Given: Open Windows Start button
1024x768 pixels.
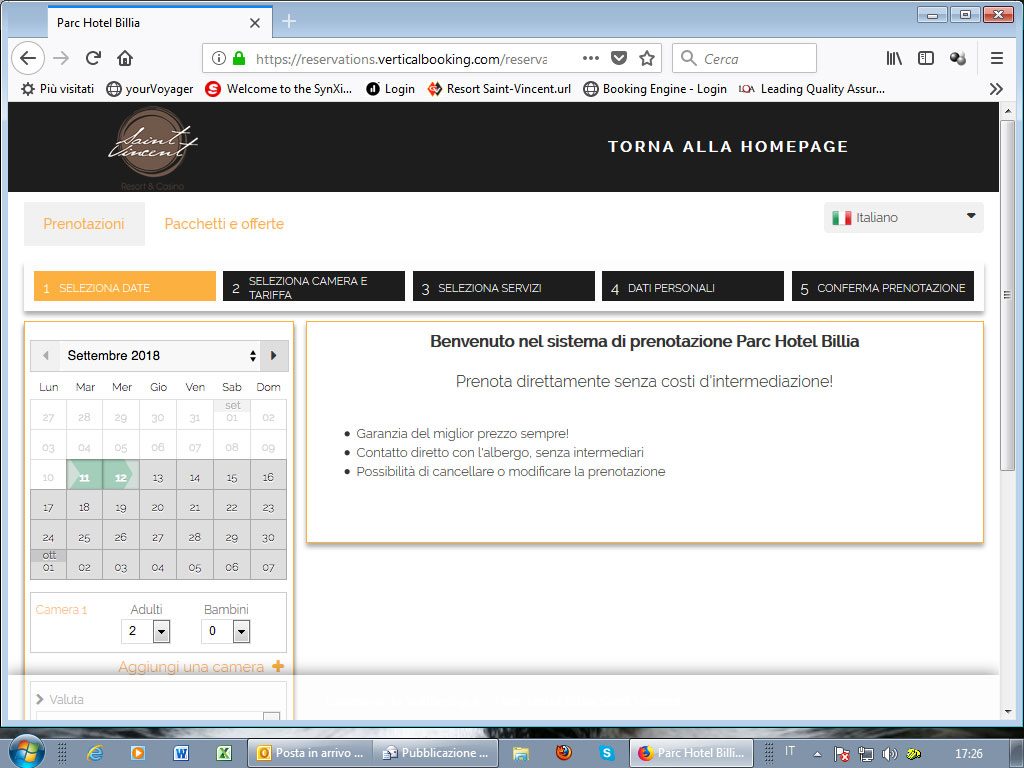Looking at the screenshot, I should pos(25,752).
